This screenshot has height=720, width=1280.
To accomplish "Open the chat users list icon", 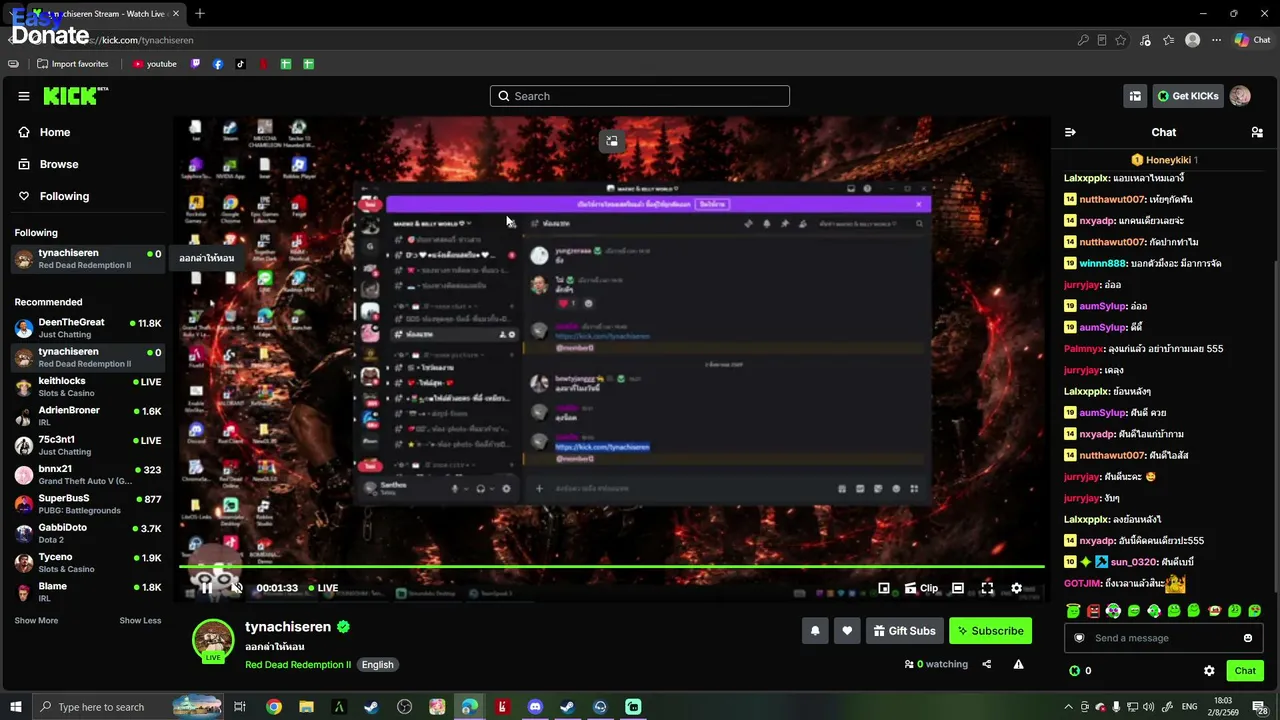I will click(1257, 132).
